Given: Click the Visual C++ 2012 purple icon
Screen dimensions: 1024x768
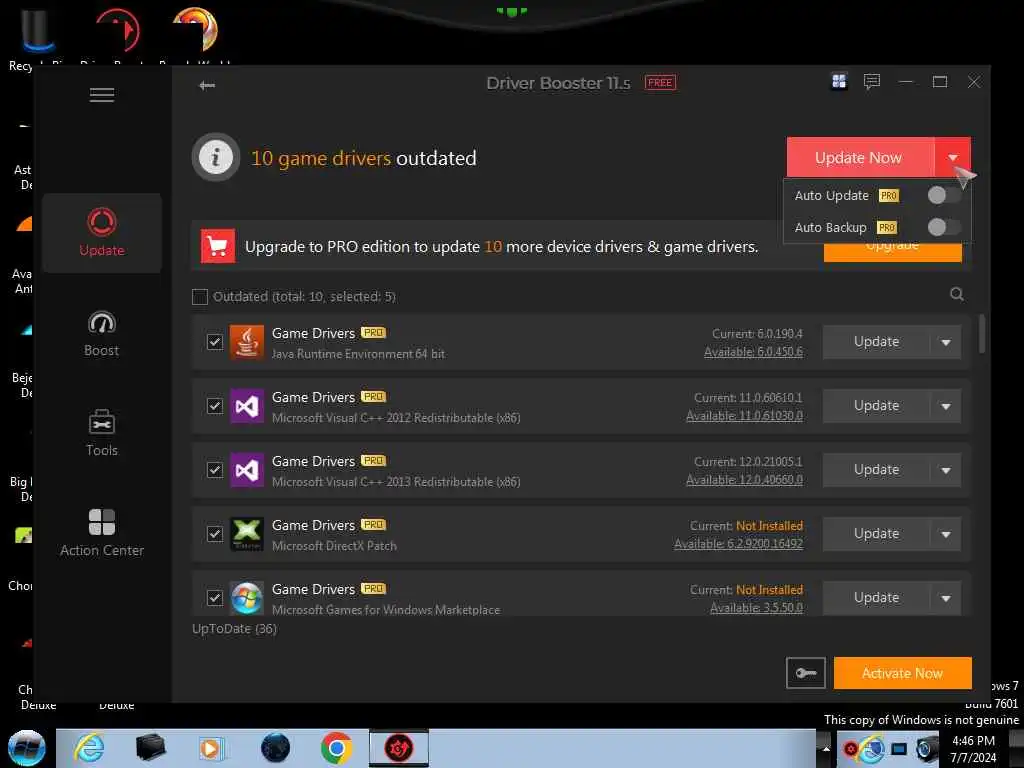Looking at the screenshot, I should click(247, 406).
